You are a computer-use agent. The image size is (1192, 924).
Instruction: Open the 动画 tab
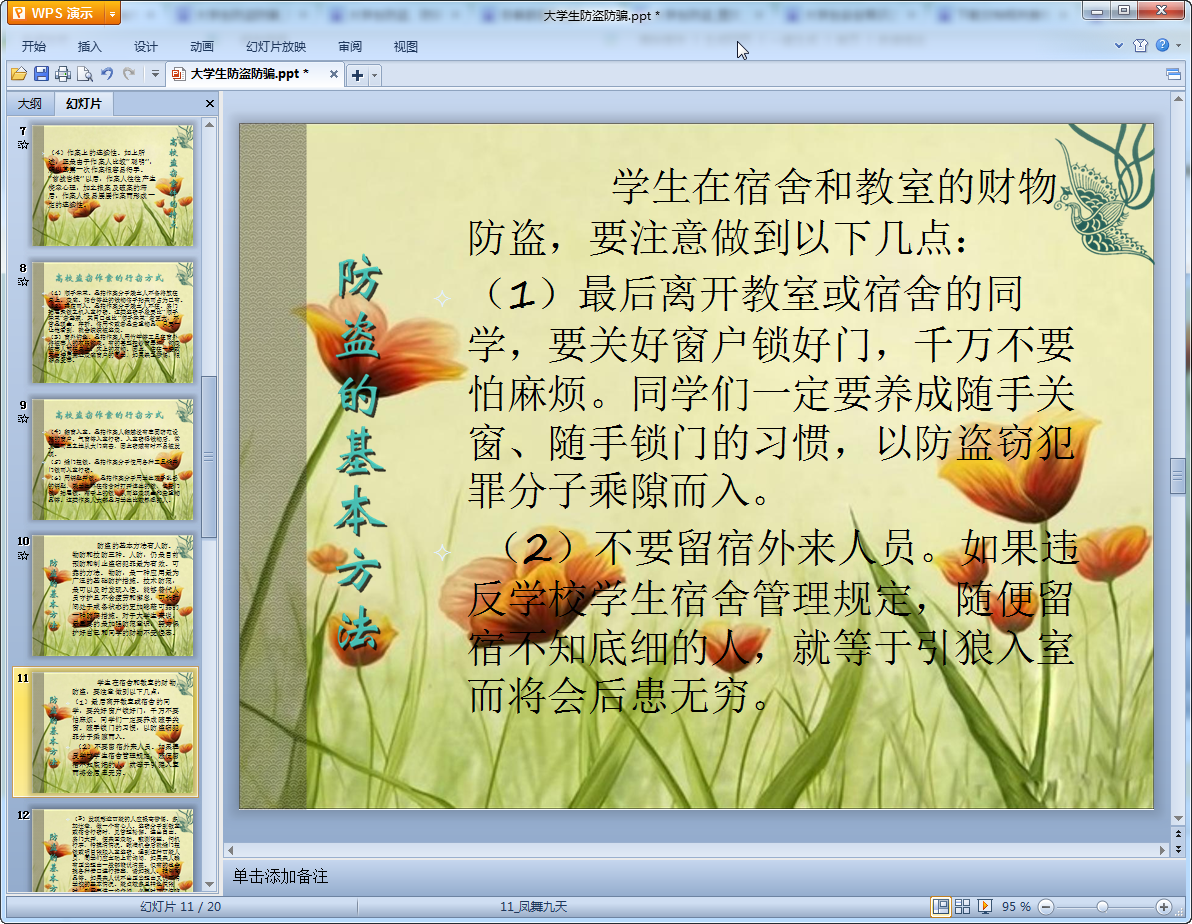pos(201,46)
